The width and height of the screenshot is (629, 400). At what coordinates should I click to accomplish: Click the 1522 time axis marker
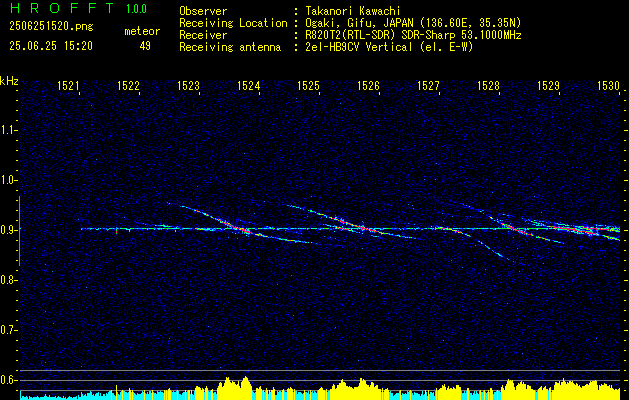pyautogui.click(x=128, y=85)
